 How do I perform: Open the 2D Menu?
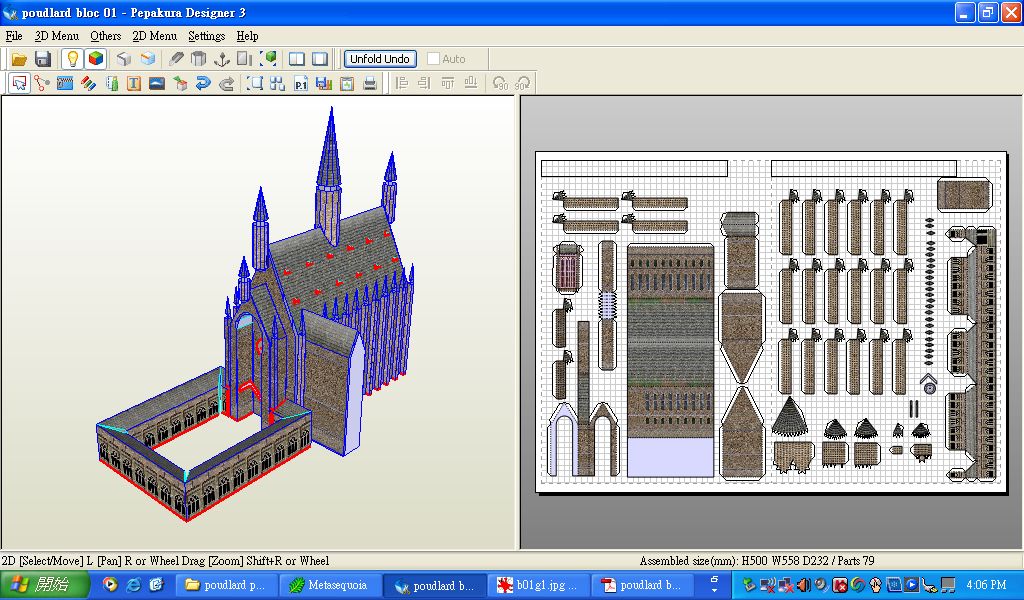click(155, 36)
